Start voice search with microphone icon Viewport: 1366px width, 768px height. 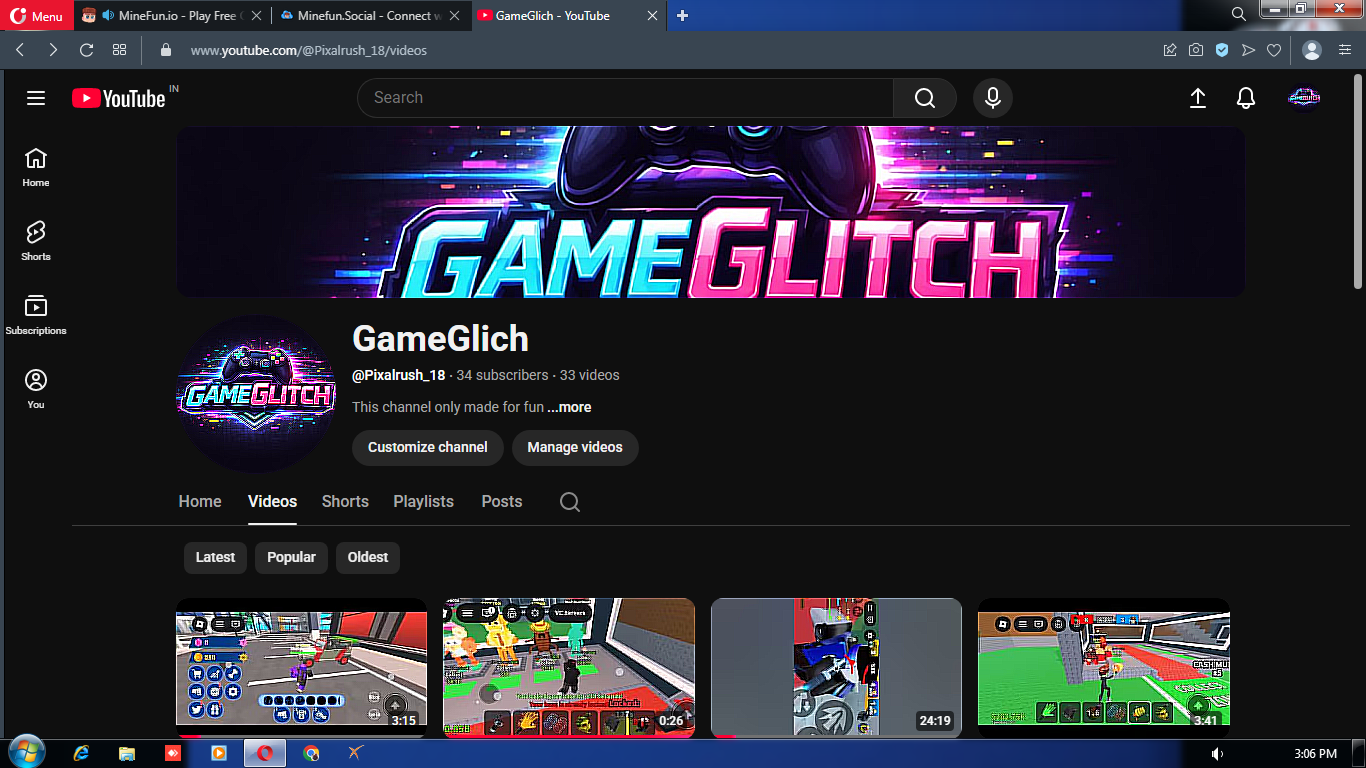tap(992, 98)
